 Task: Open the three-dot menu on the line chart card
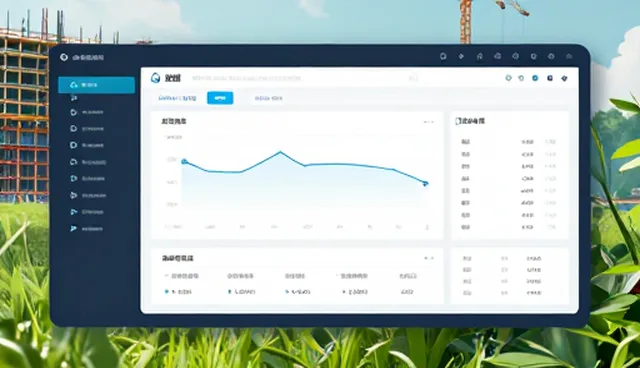click(428, 122)
